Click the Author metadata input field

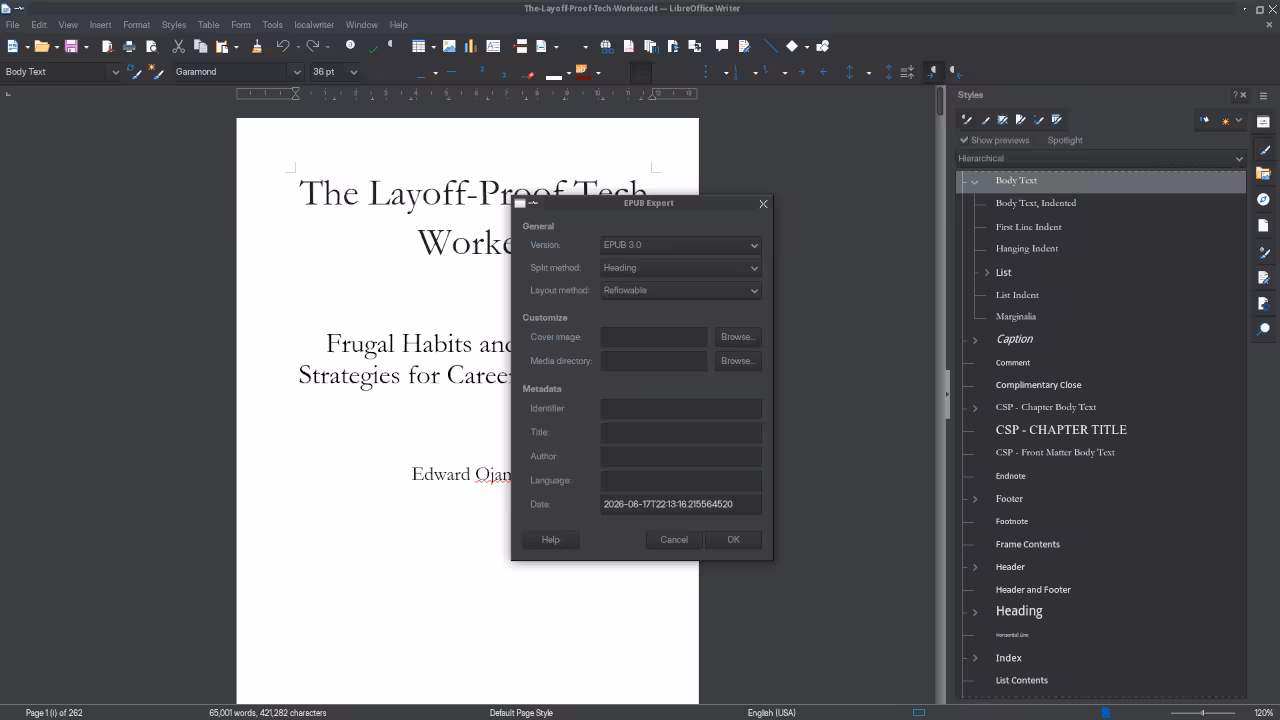[x=681, y=456]
